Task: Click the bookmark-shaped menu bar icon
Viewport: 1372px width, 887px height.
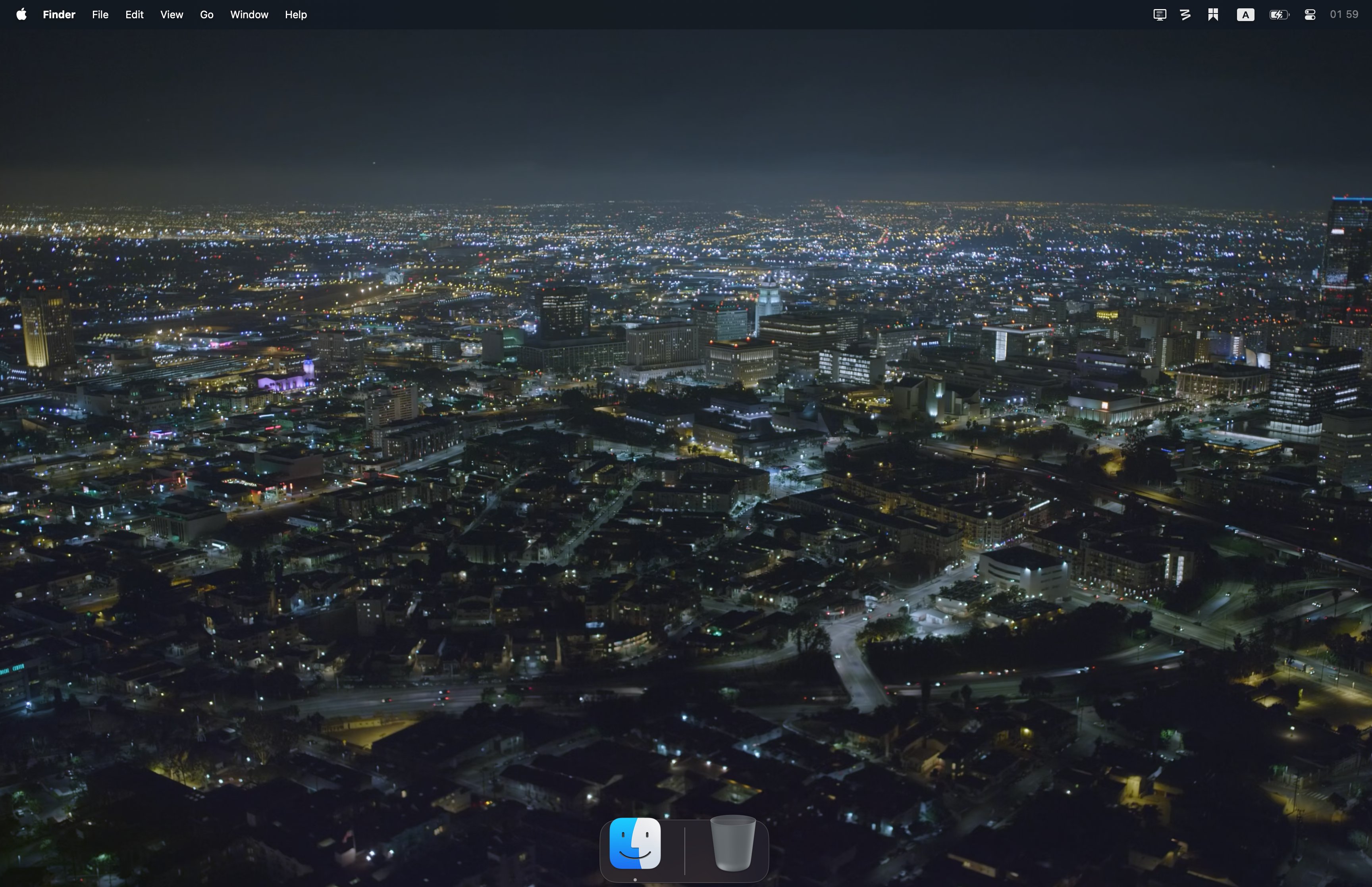Action: coord(1213,14)
